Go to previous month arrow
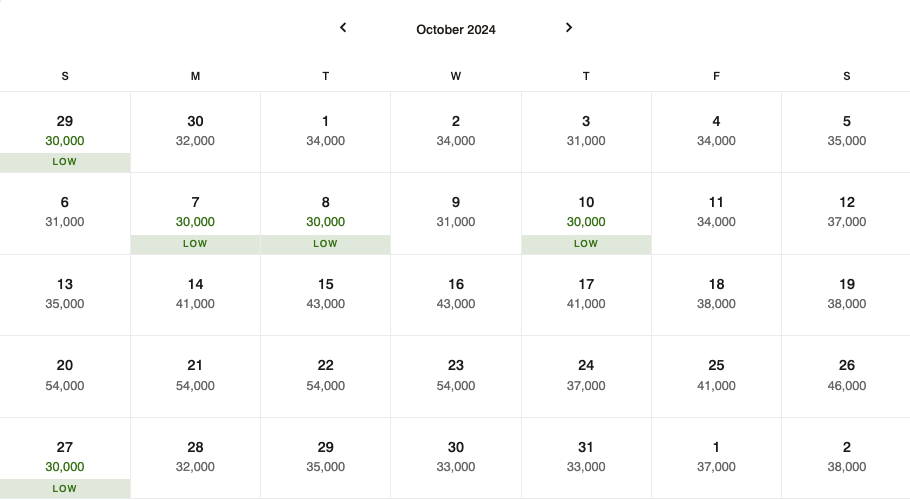Screen dimensions: 910x500 pos(343,27)
